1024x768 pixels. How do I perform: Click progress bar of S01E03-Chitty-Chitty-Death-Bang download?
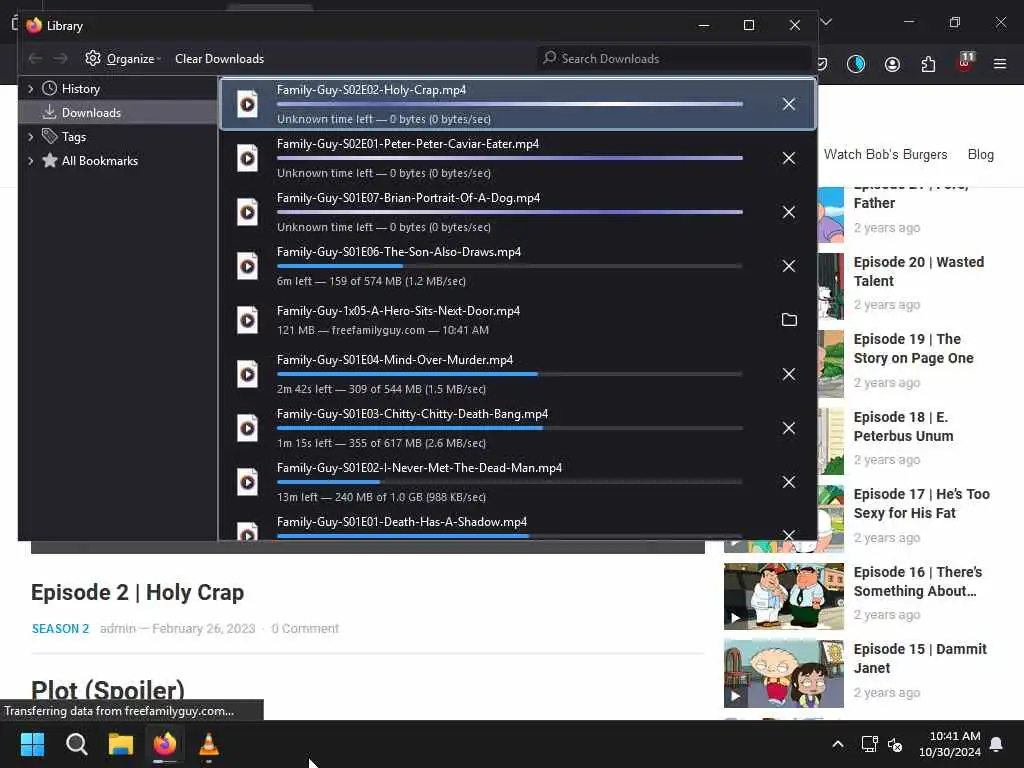509,428
